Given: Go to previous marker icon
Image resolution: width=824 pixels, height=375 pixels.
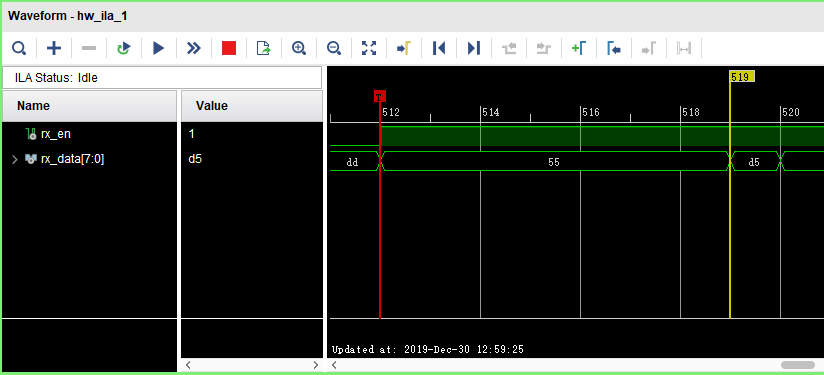Looking at the screenshot, I should [614, 48].
